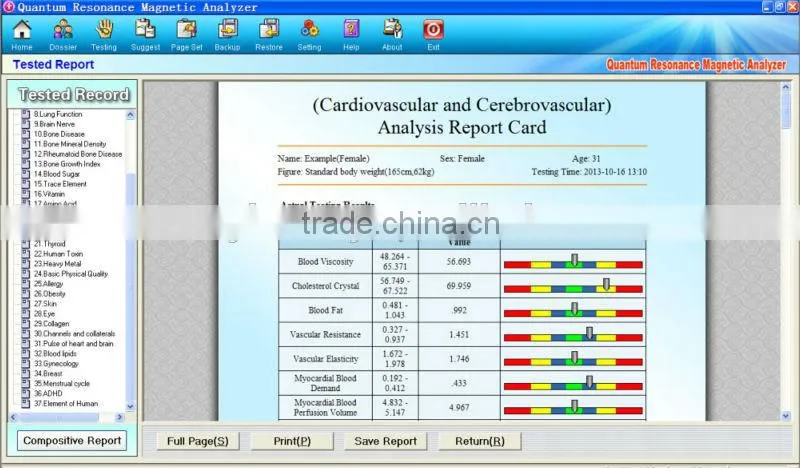Viewport: 800px width, 468px height.
Task: Select 28.Eye record
Action: [x=44, y=314]
